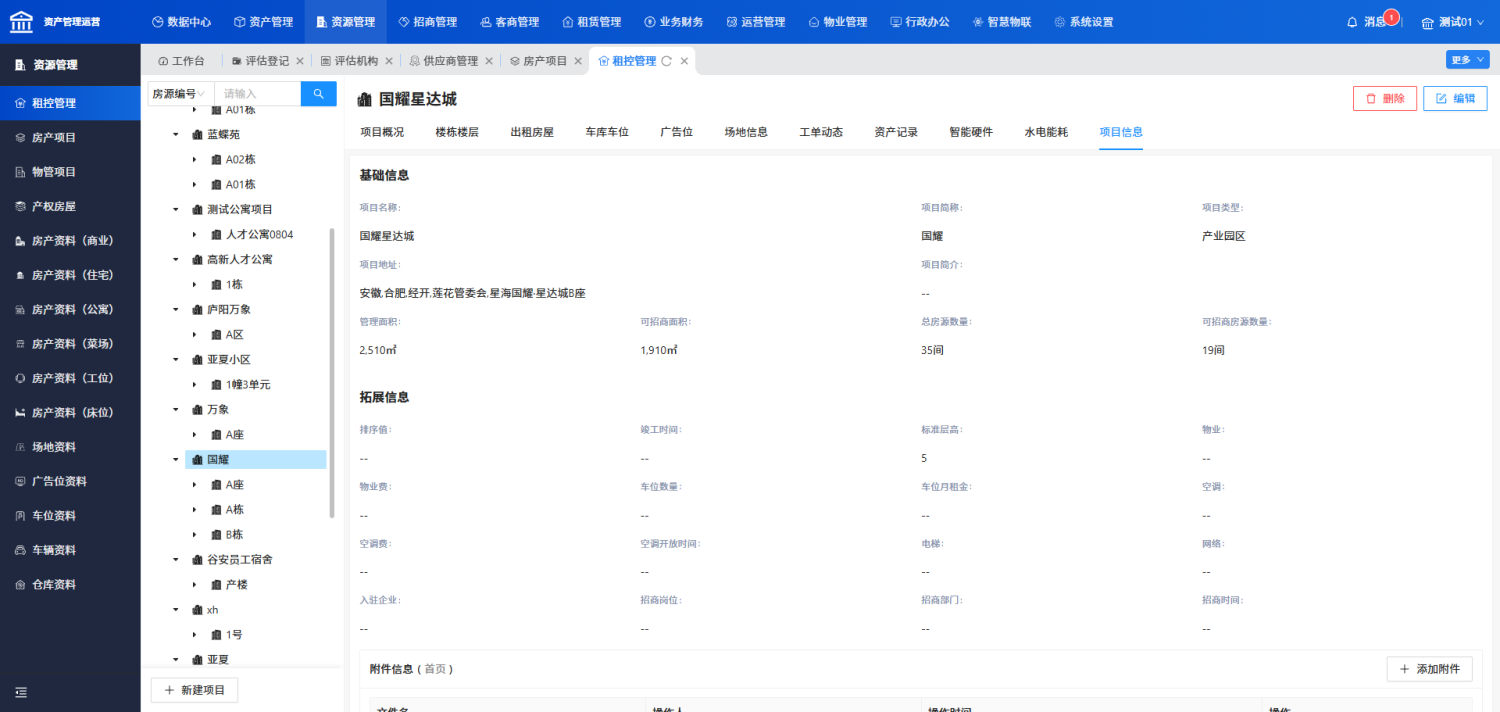Image resolution: width=1500 pixels, height=712 pixels.
Task: Select the xh project tree item
Action: coord(212,609)
